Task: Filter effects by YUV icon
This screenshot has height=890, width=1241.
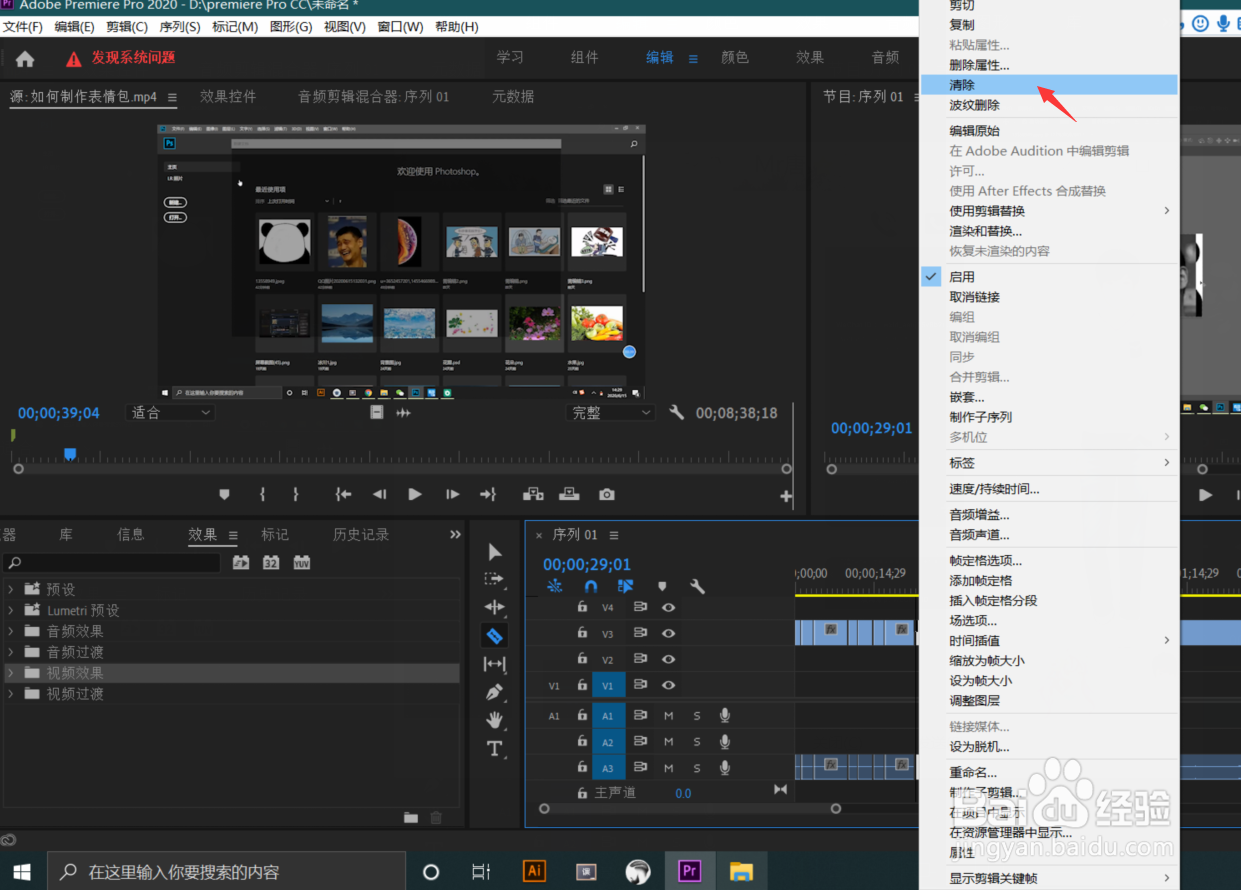Action: [x=301, y=563]
